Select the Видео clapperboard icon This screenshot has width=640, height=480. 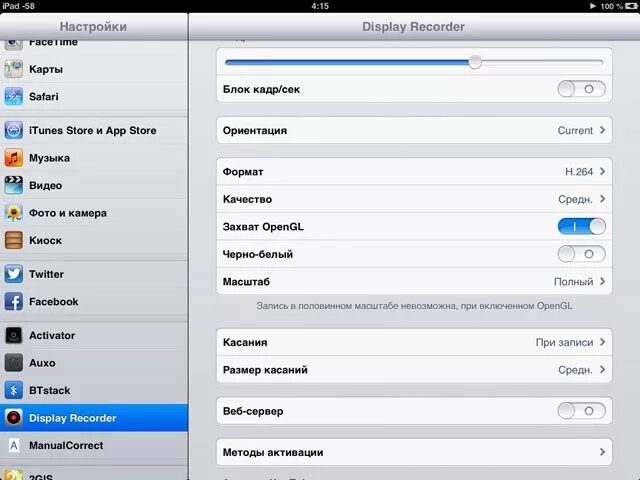(x=13, y=185)
